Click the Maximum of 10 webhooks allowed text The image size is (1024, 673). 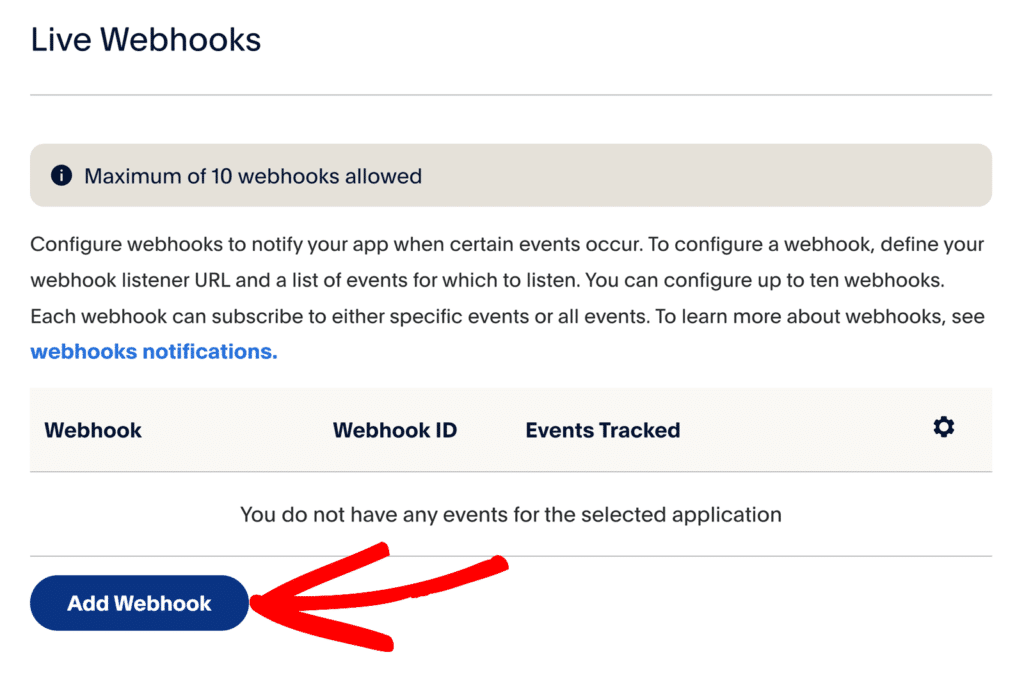point(252,177)
